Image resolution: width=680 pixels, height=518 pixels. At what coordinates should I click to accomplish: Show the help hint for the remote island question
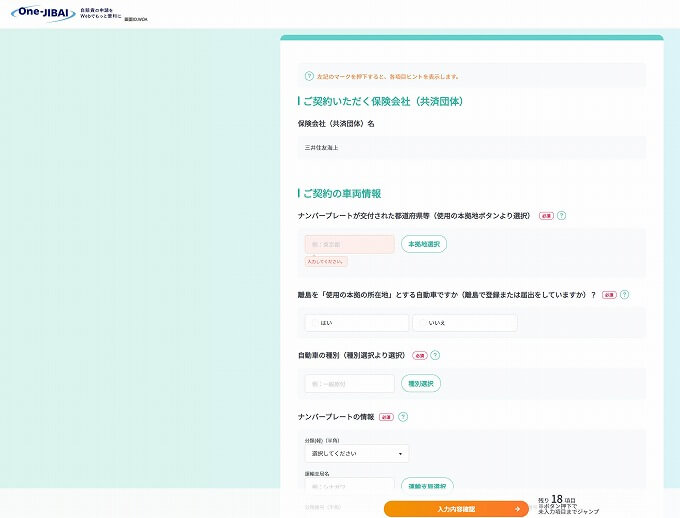(x=624, y=295)
